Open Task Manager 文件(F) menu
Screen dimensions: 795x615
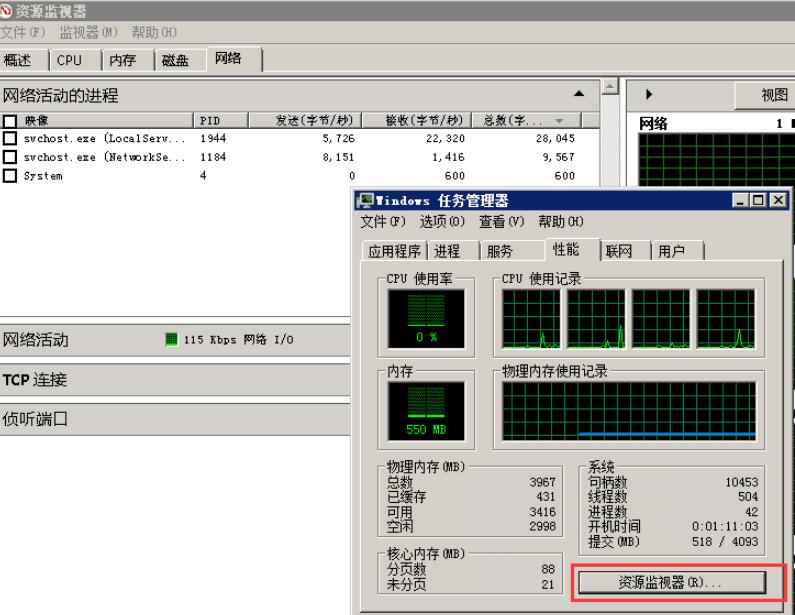(383, 222)
